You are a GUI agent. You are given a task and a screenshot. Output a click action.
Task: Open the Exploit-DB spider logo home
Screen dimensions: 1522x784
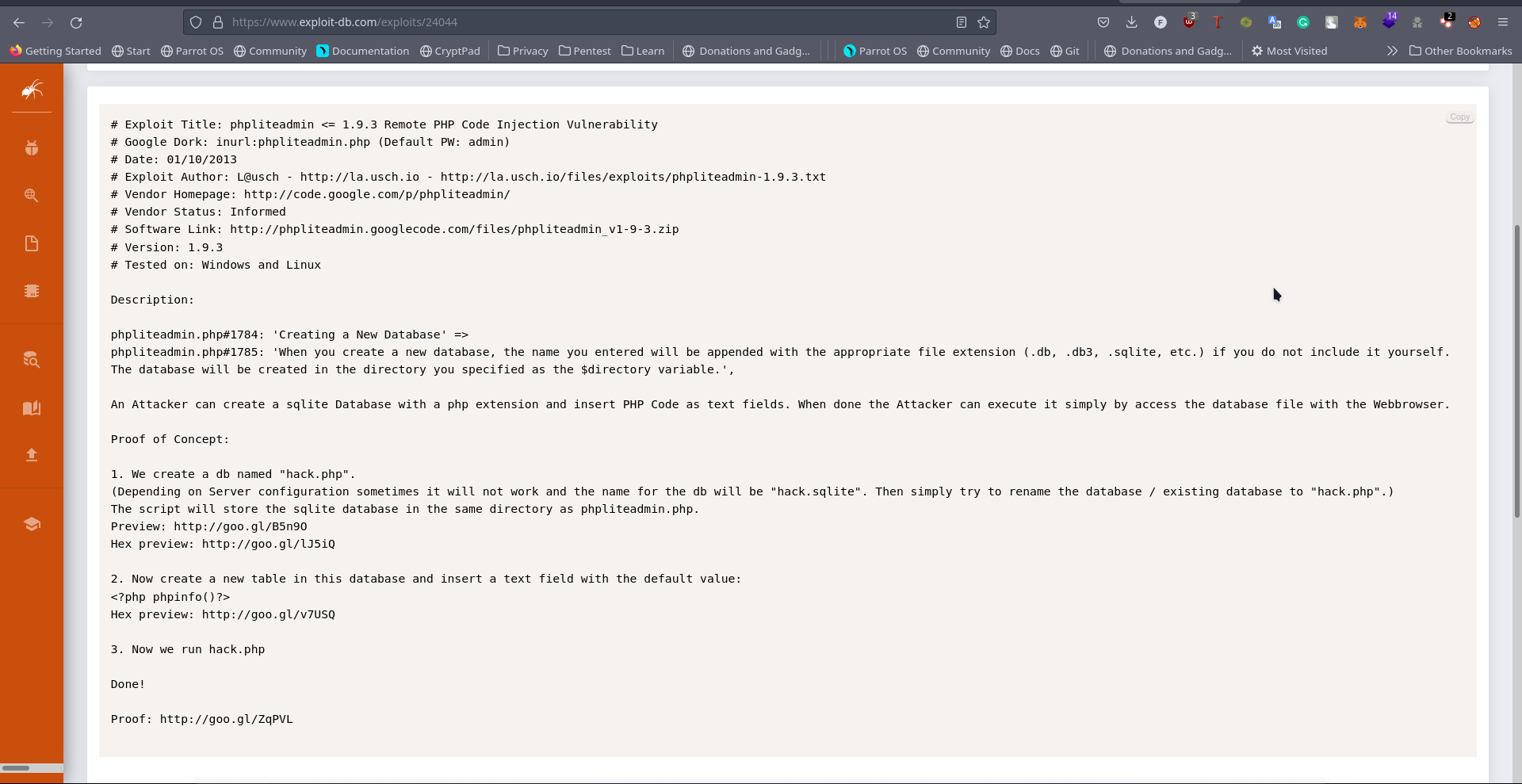coord(32,90)
